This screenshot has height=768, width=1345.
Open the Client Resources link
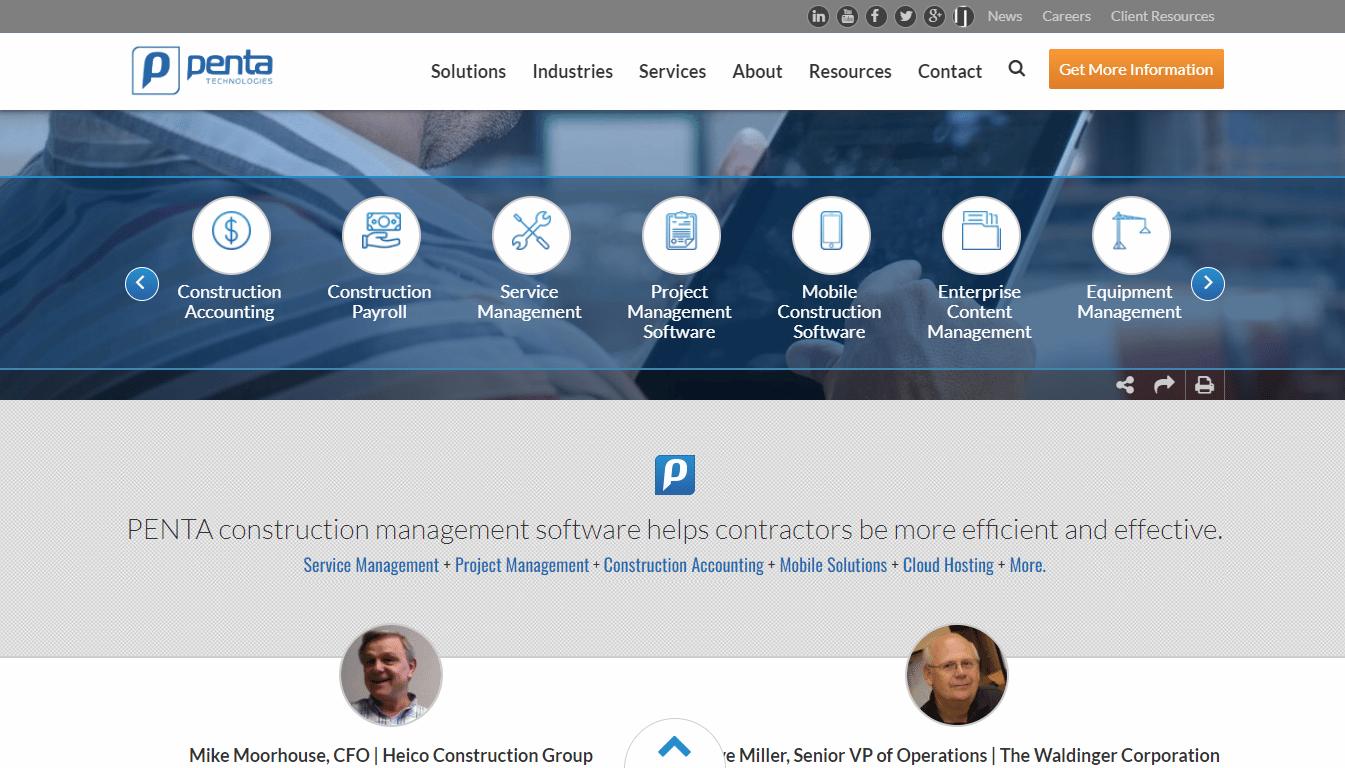pos(1162,16)
